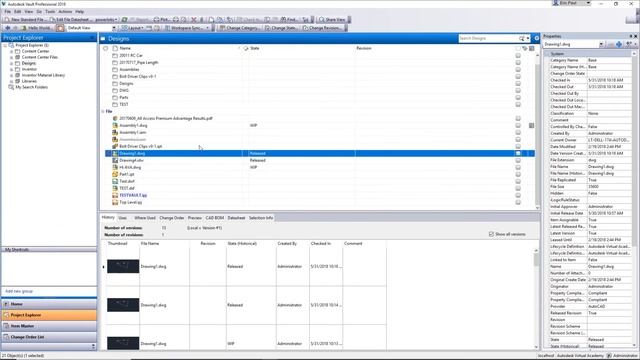Switch to the Preview tab

(195, 218)
